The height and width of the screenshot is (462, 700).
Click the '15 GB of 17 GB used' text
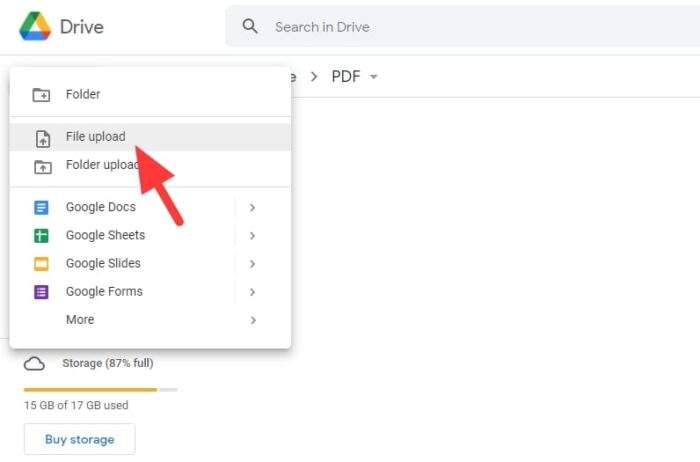click(x=76, y=405)
